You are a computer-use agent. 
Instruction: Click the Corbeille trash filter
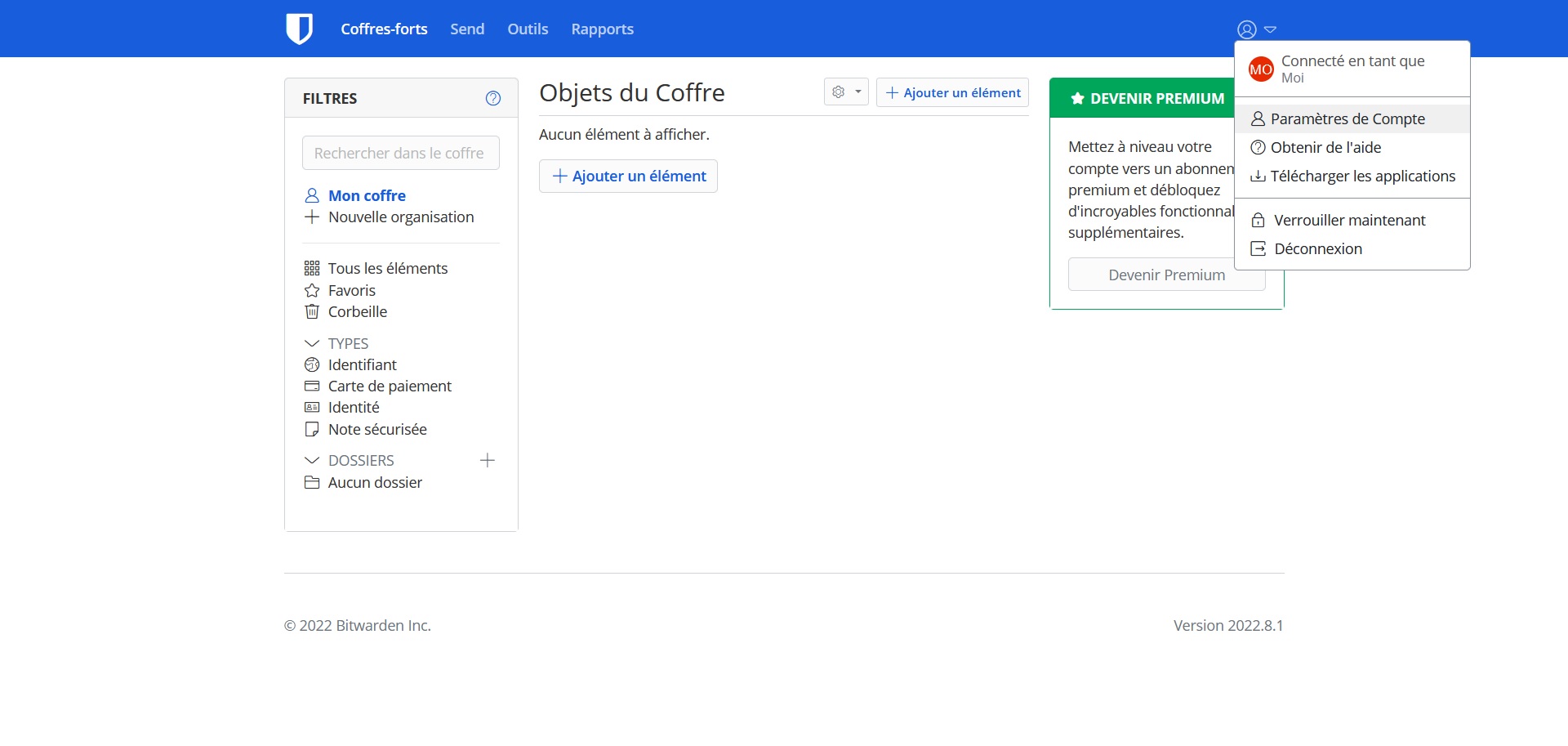(357, 312)
